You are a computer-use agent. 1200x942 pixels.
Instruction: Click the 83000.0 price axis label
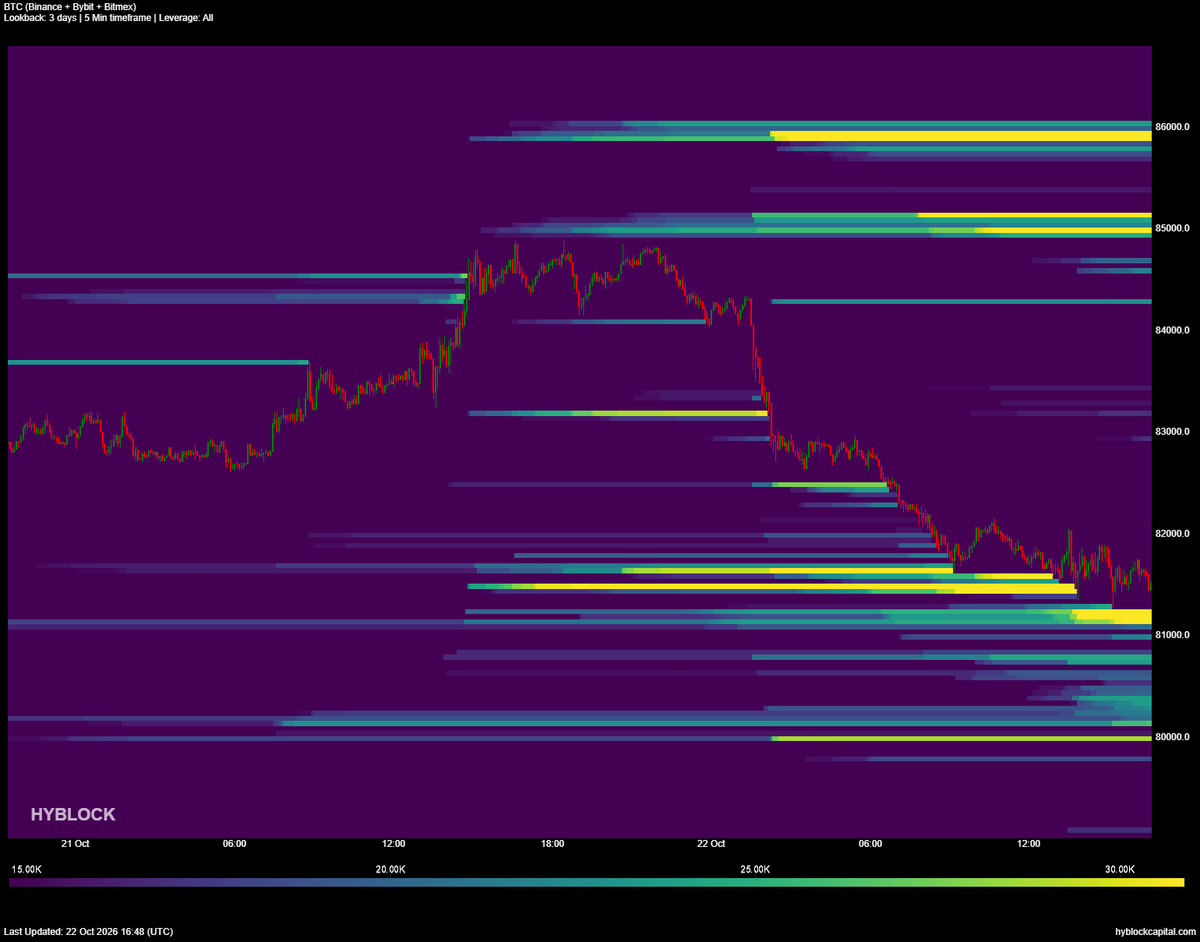(x=1172, y=432)
